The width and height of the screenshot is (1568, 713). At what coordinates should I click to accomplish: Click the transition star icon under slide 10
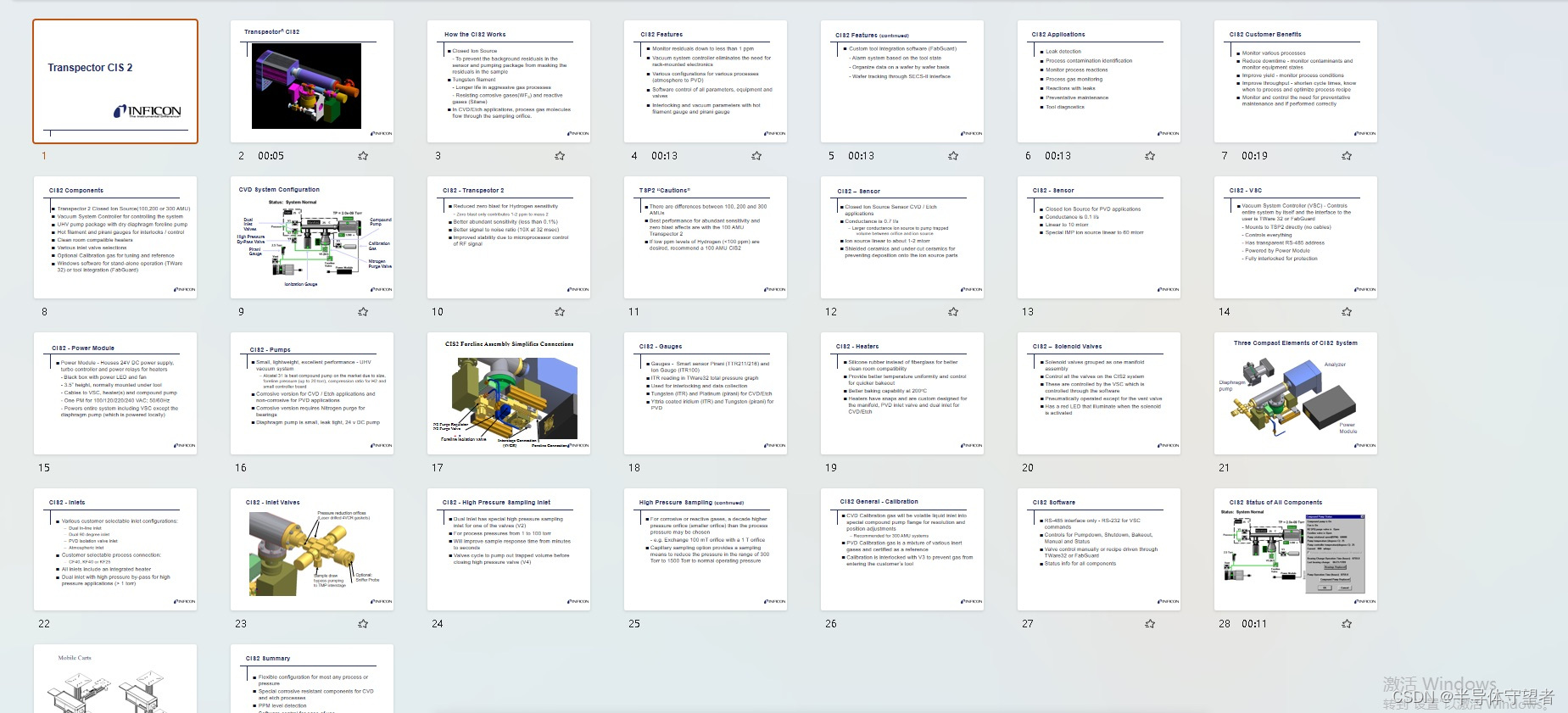[560, 312]
